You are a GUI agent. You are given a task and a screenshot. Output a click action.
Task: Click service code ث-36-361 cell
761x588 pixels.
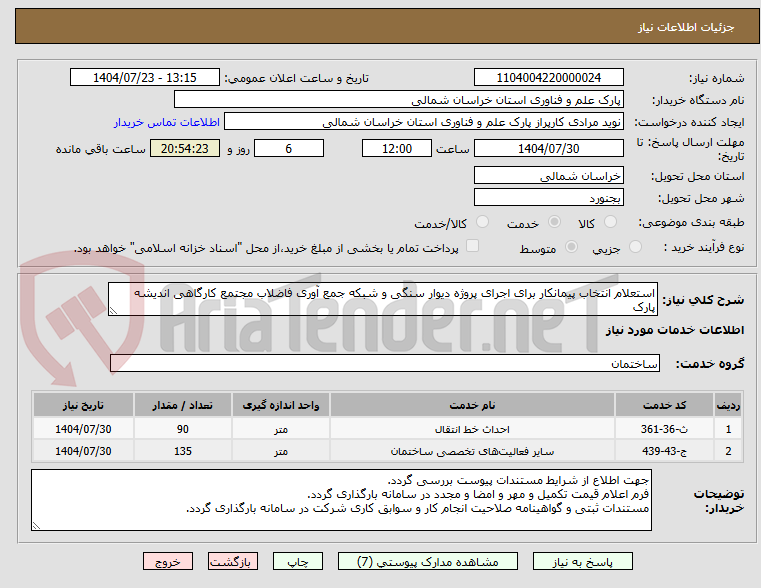[x=664, y=429]
